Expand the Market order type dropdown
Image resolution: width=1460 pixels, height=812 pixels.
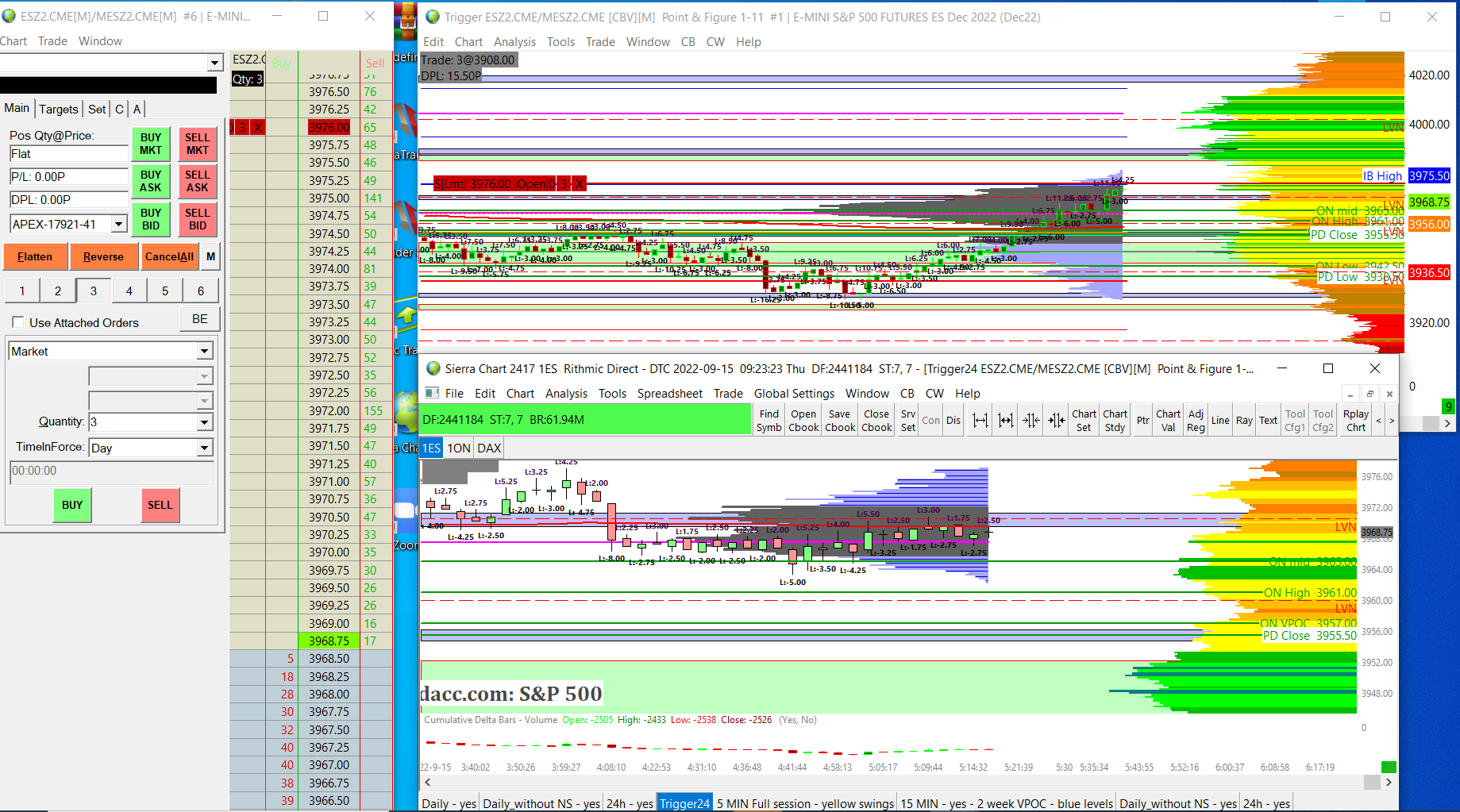204,351
